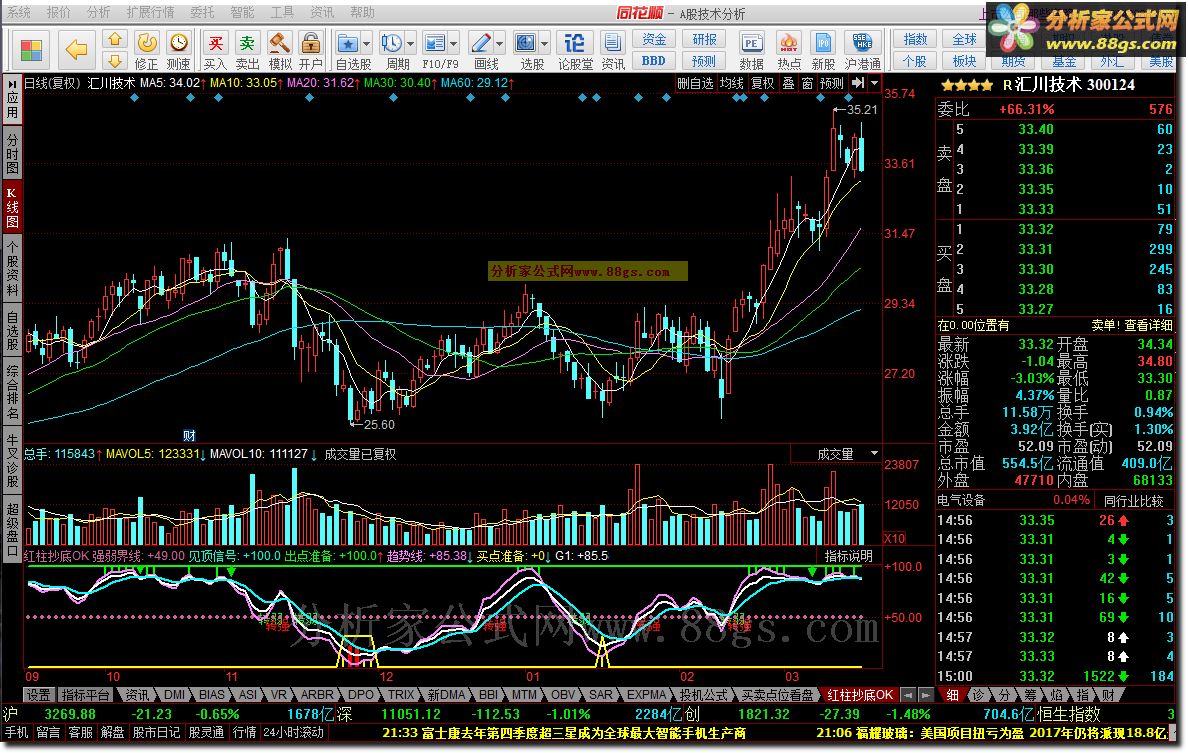Screen dimensions: 1188x753
Task: Click the red 买入 buy icon
Action: tap(215, 43)
